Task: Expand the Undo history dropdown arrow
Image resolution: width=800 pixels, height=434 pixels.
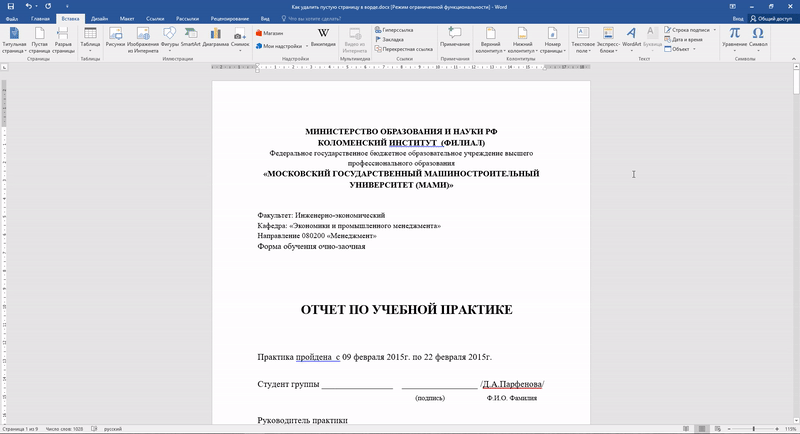Action: click(x=36, y=6)
